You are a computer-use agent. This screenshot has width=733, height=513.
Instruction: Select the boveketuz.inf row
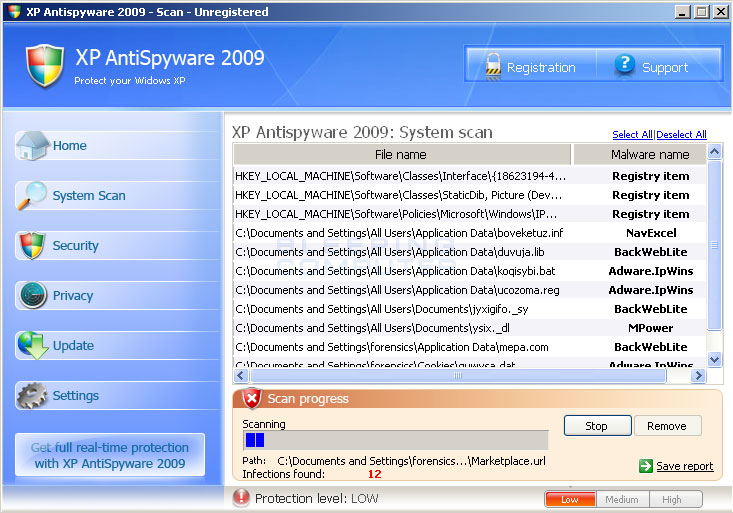469,233
